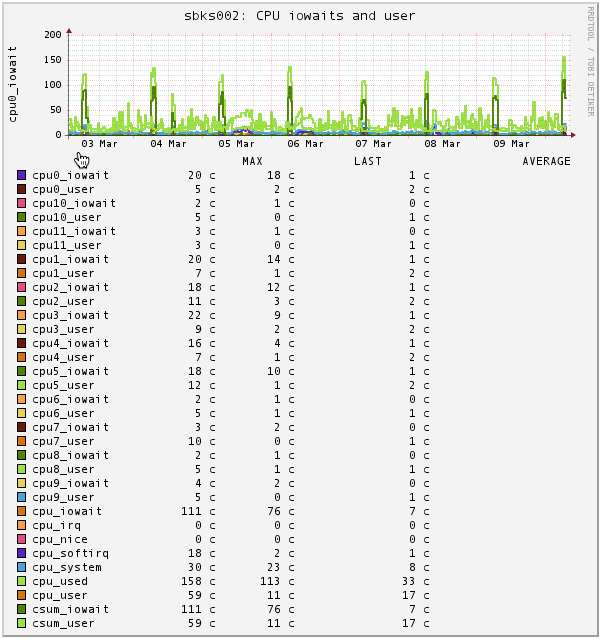Click the cpu_nice pink legend swatch
599x639 pixels.
tap(22, 539)
